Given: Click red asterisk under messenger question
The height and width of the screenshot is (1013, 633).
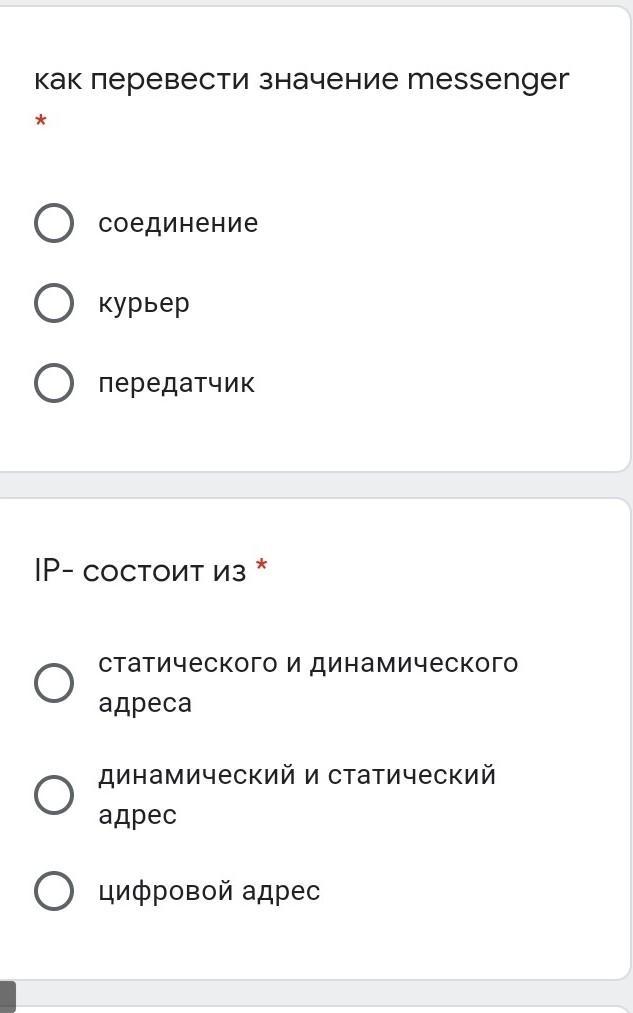Looking at the screenshot, I should click(x=41, y=122).
